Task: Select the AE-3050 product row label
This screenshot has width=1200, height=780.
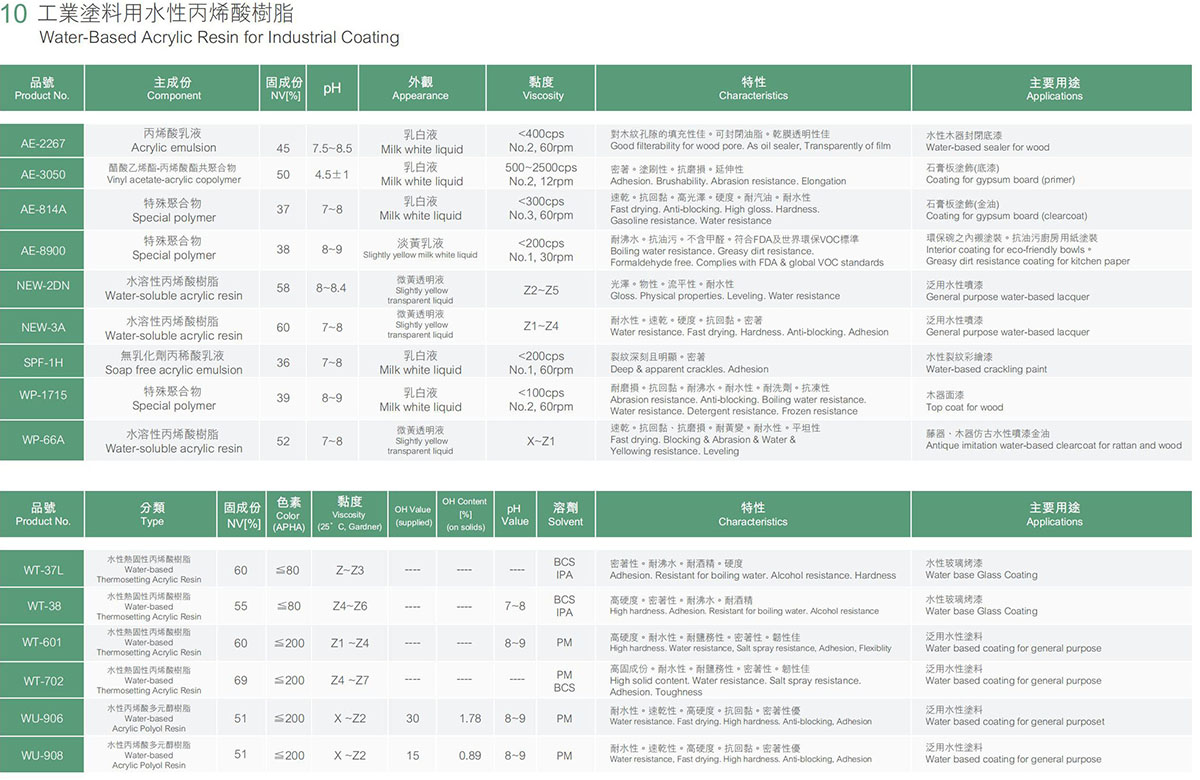Action: pyautogui.click(x=42, y=175)
